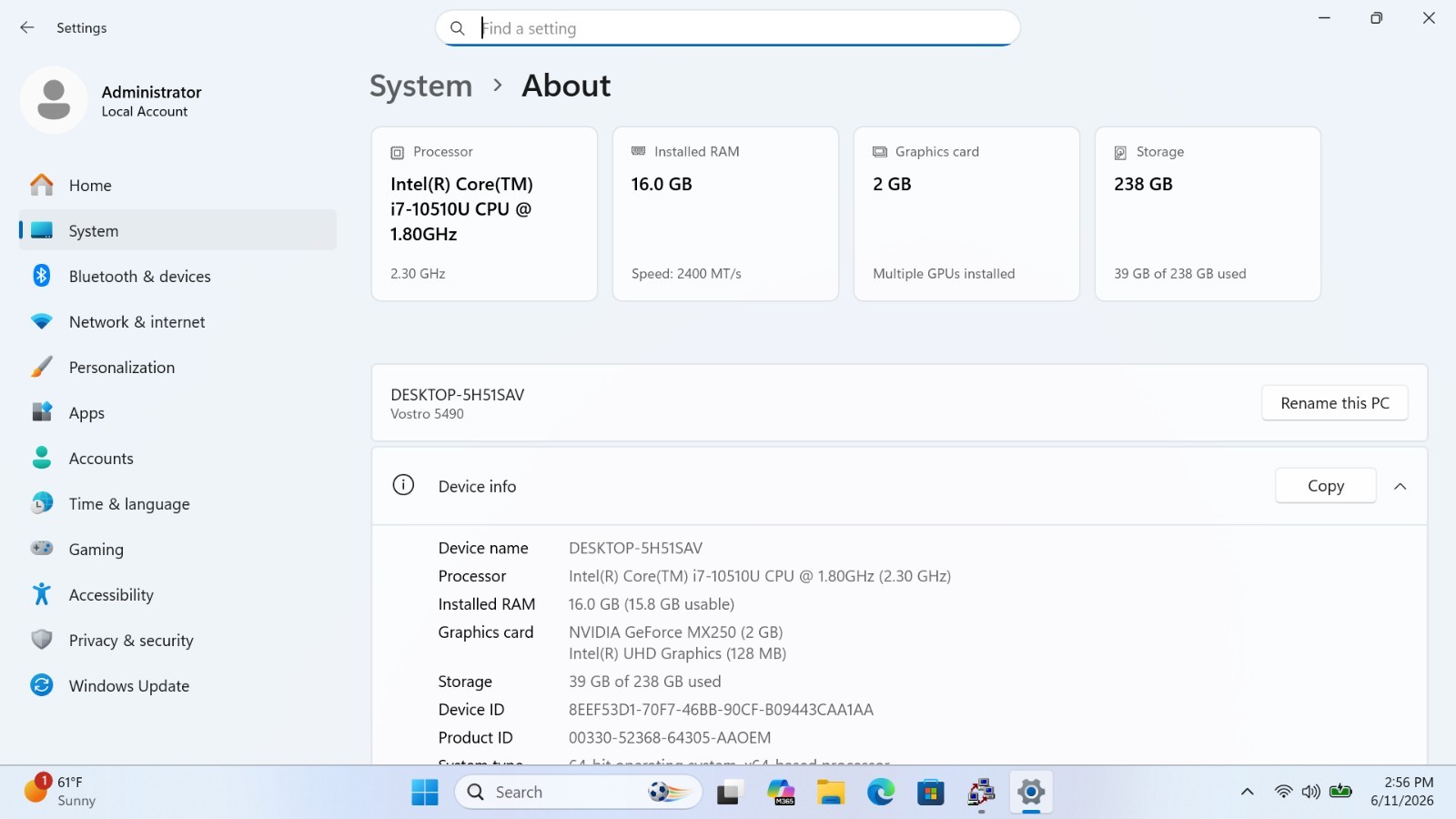1456x819 pixels.
Task: Click the System monitor icon in the sidebar
Action: [42, 230]
